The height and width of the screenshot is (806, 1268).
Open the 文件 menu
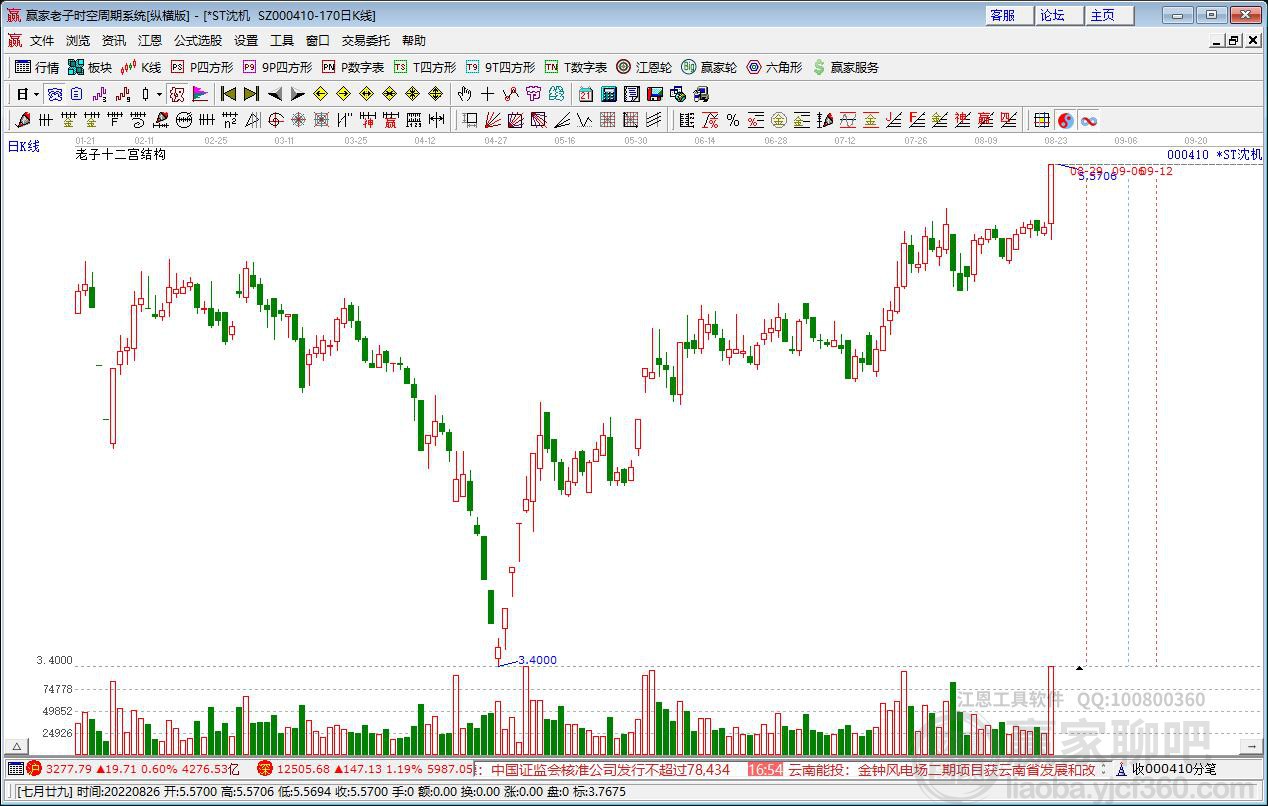point(42,41)
